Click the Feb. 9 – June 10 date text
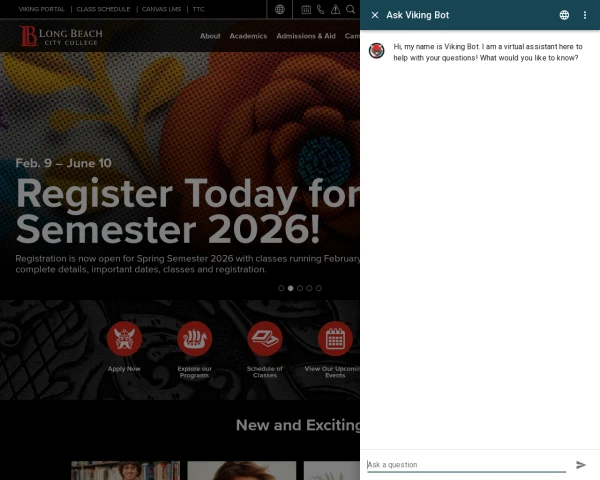This screenshot has width=600, height=480. pos(64,163)
